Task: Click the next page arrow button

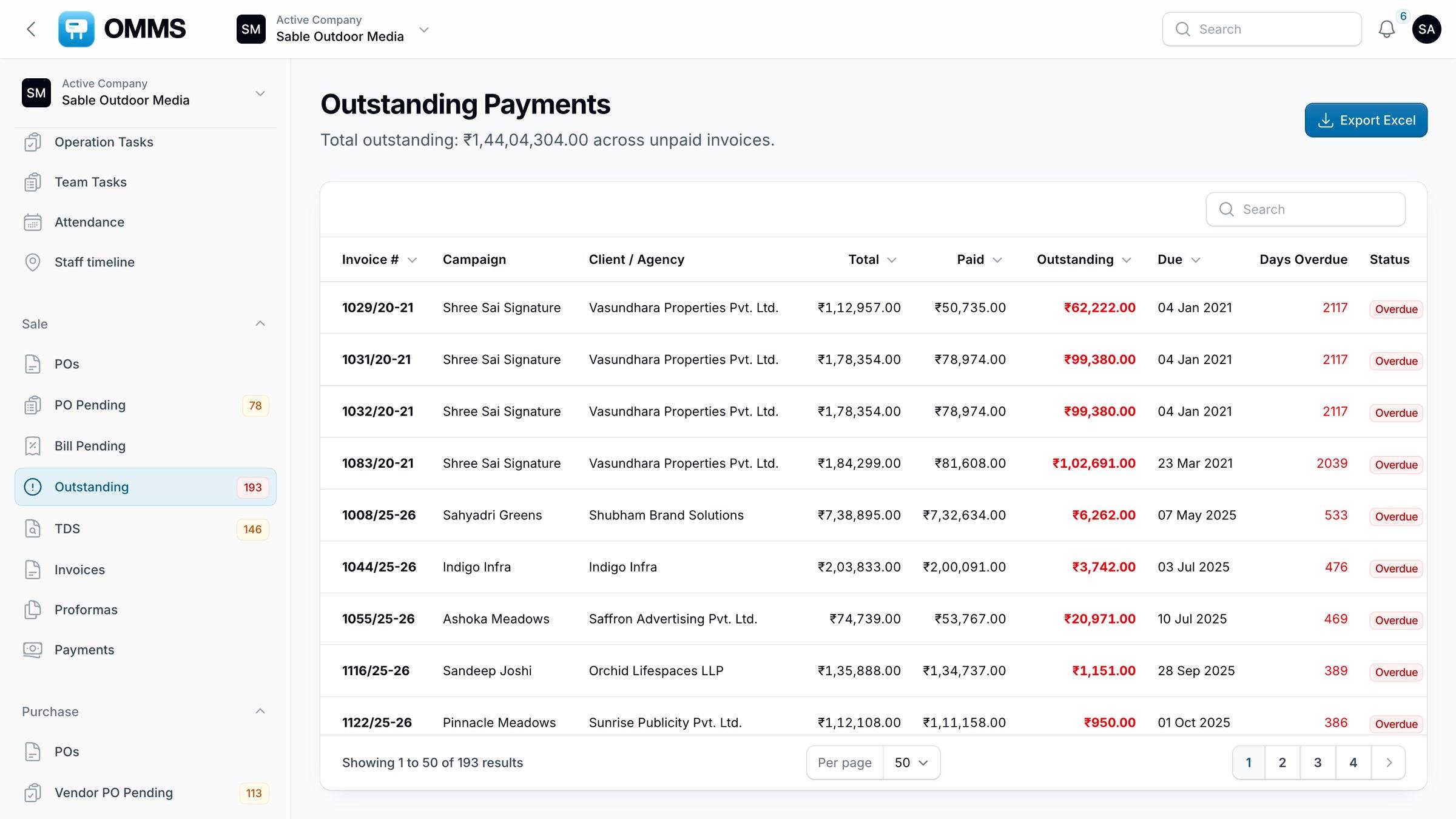Action: click(x=1388, y=763)
